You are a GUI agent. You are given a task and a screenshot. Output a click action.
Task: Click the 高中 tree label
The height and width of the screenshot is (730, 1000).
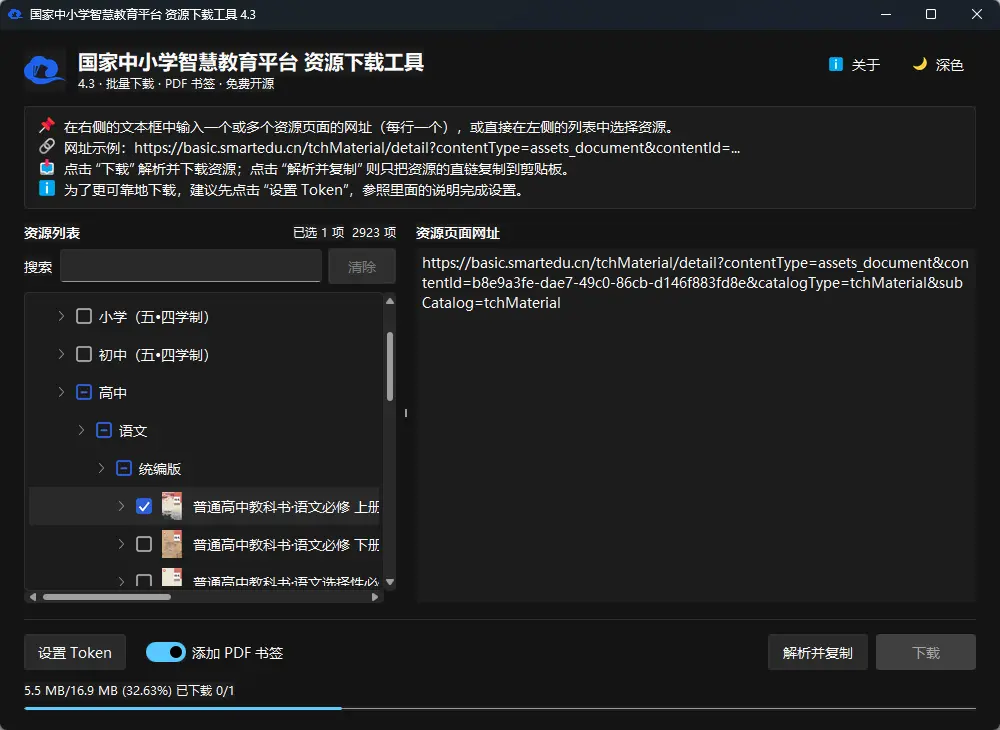pos(113,392)
